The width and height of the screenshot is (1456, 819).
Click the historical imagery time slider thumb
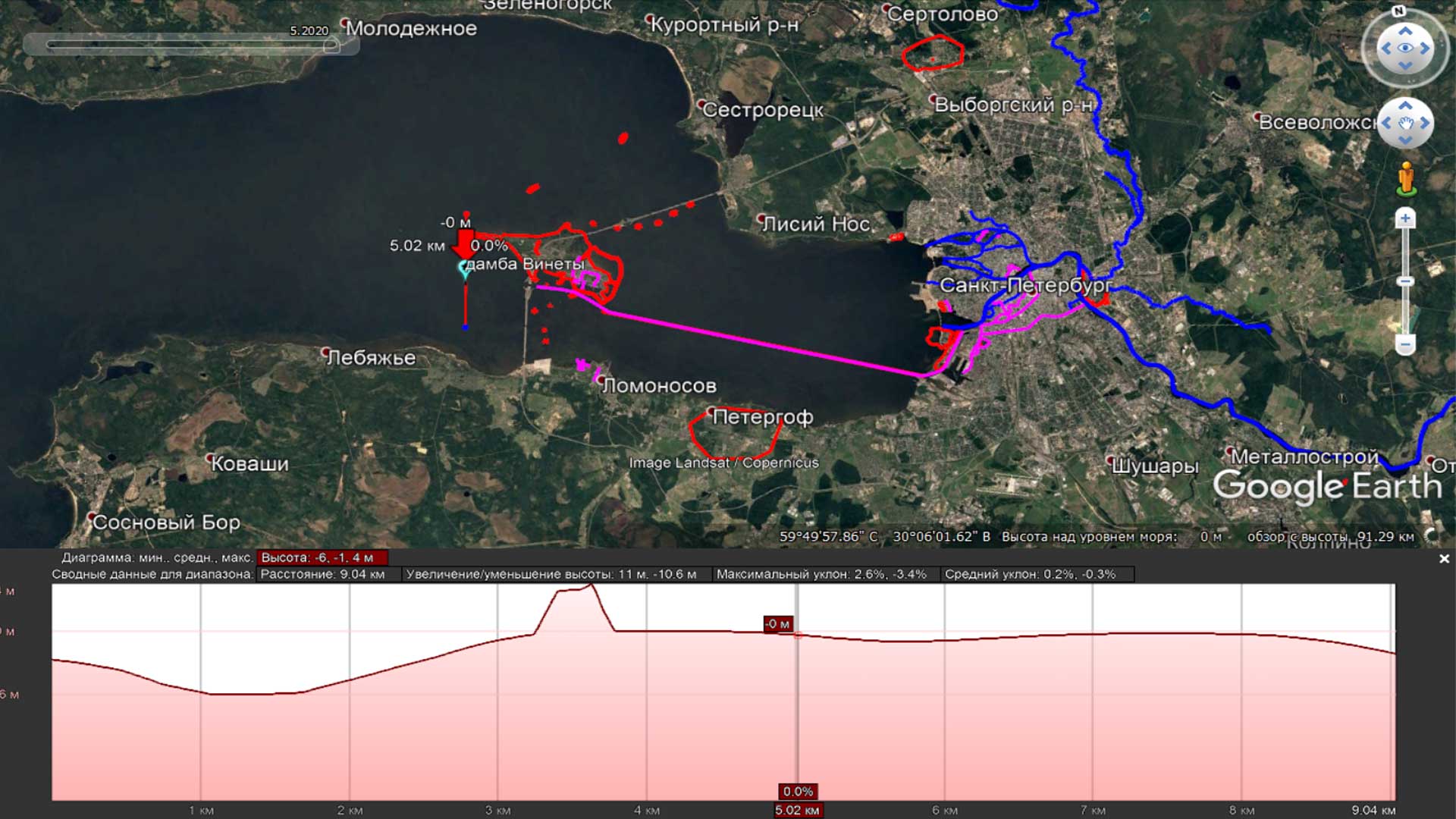pyautogui.click(x=331, y=45)
